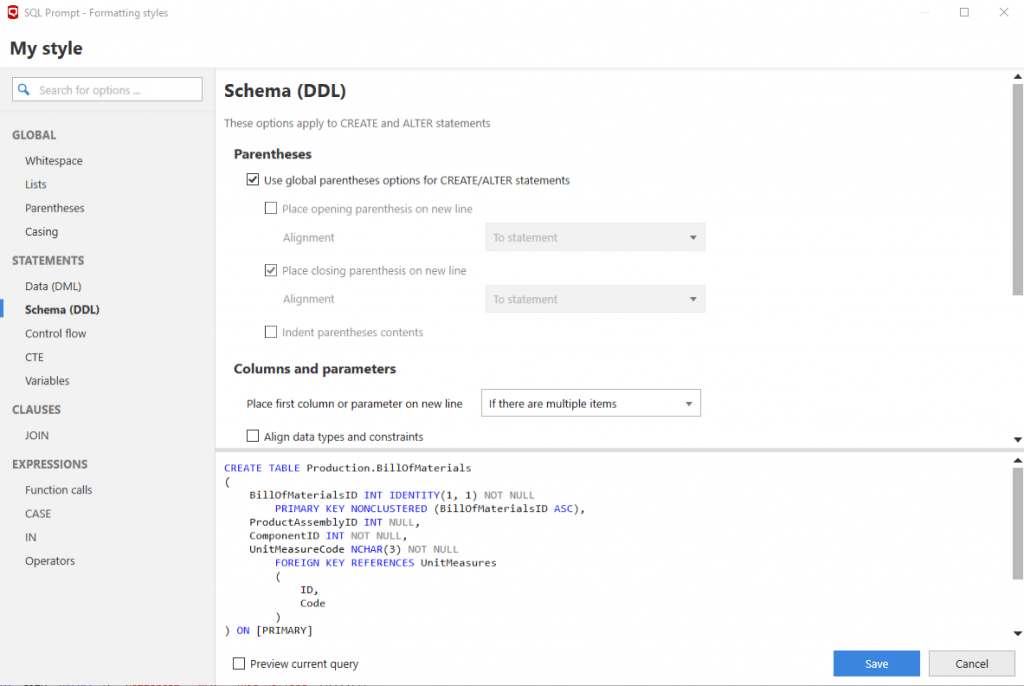Toggle Use global parentheses options checkbox
Image resolution: width=1024 pixels, height=686 pixels.
pos(253,180)
